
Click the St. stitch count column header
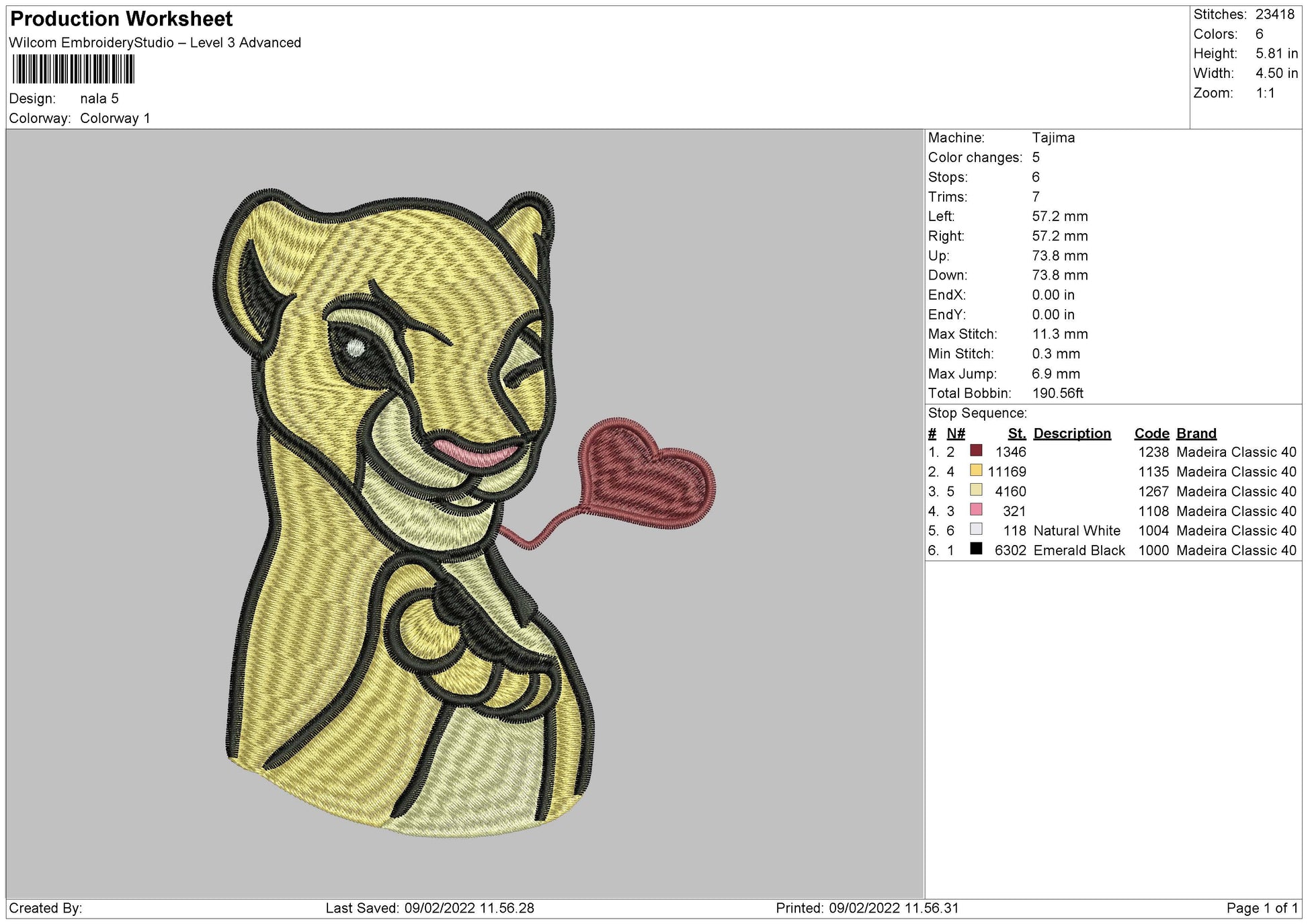point(1016,433)
